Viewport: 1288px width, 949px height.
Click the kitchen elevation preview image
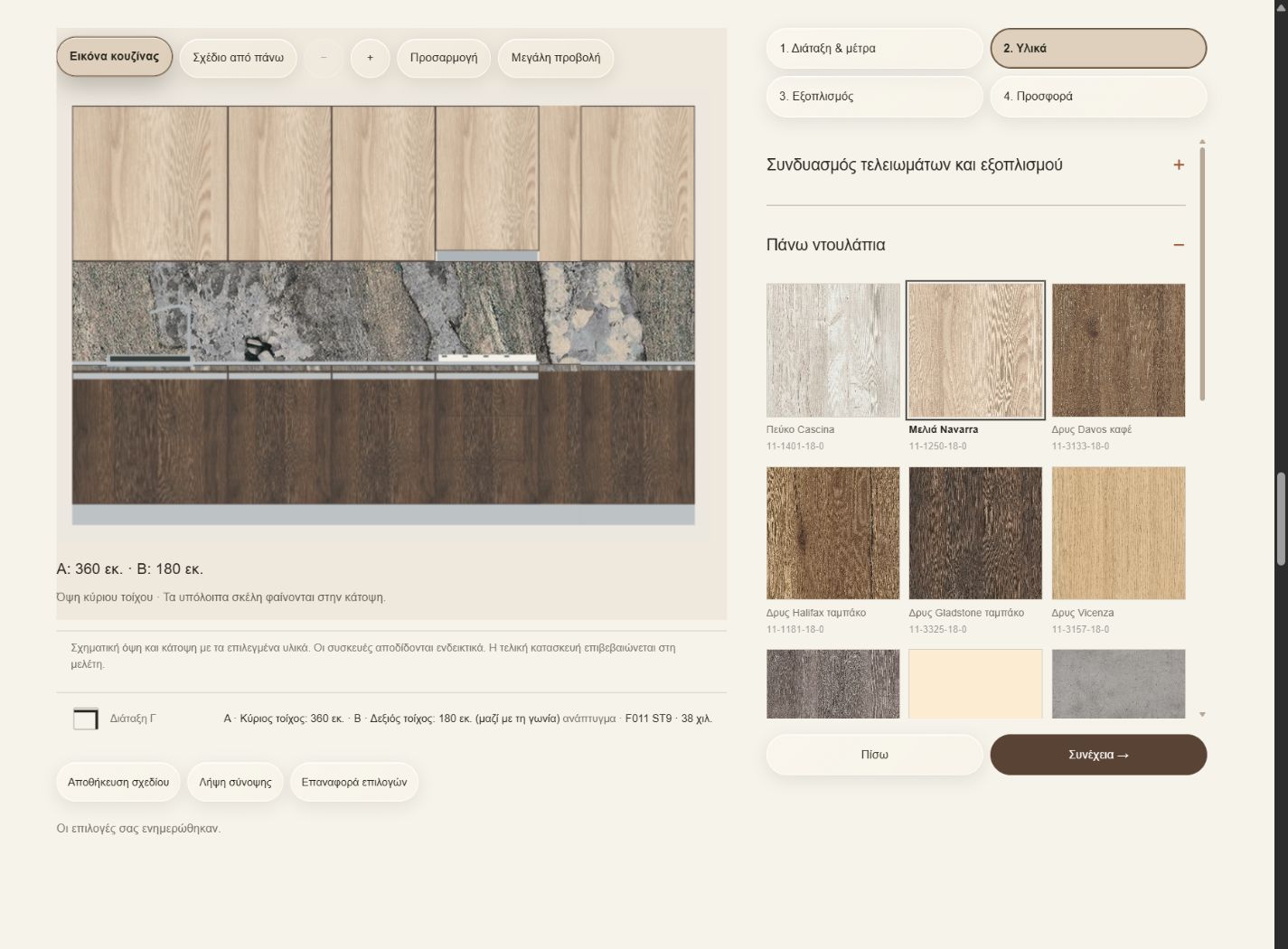(x=383, y=315)
